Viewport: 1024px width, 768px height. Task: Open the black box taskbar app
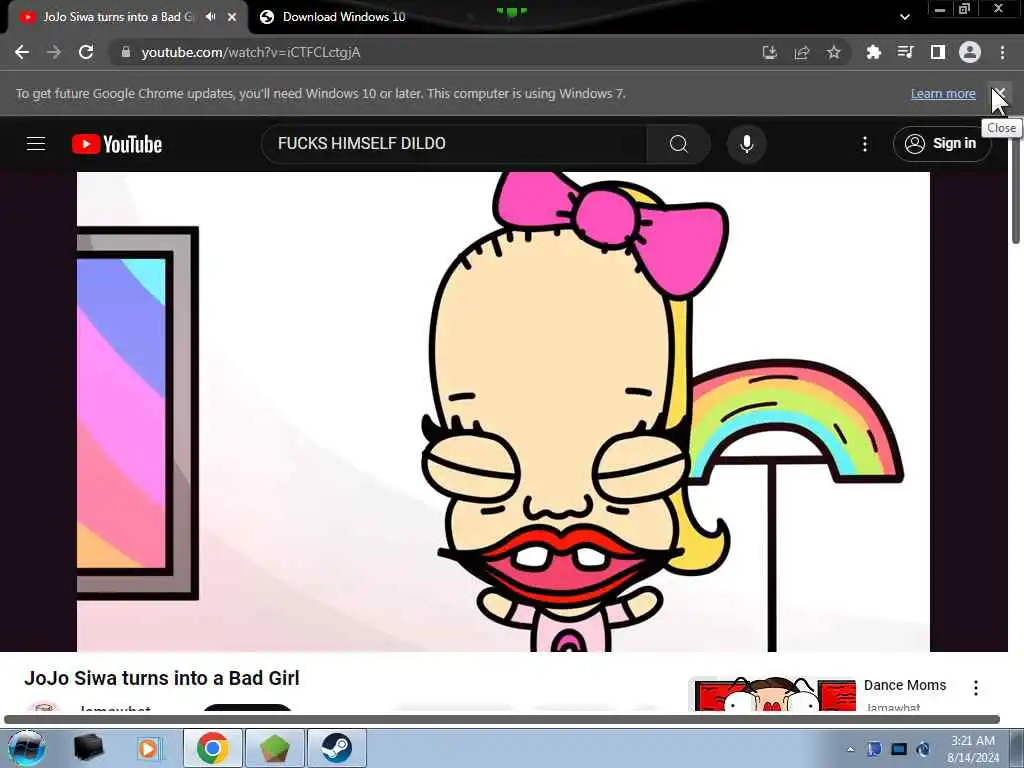tap(88, 748)
